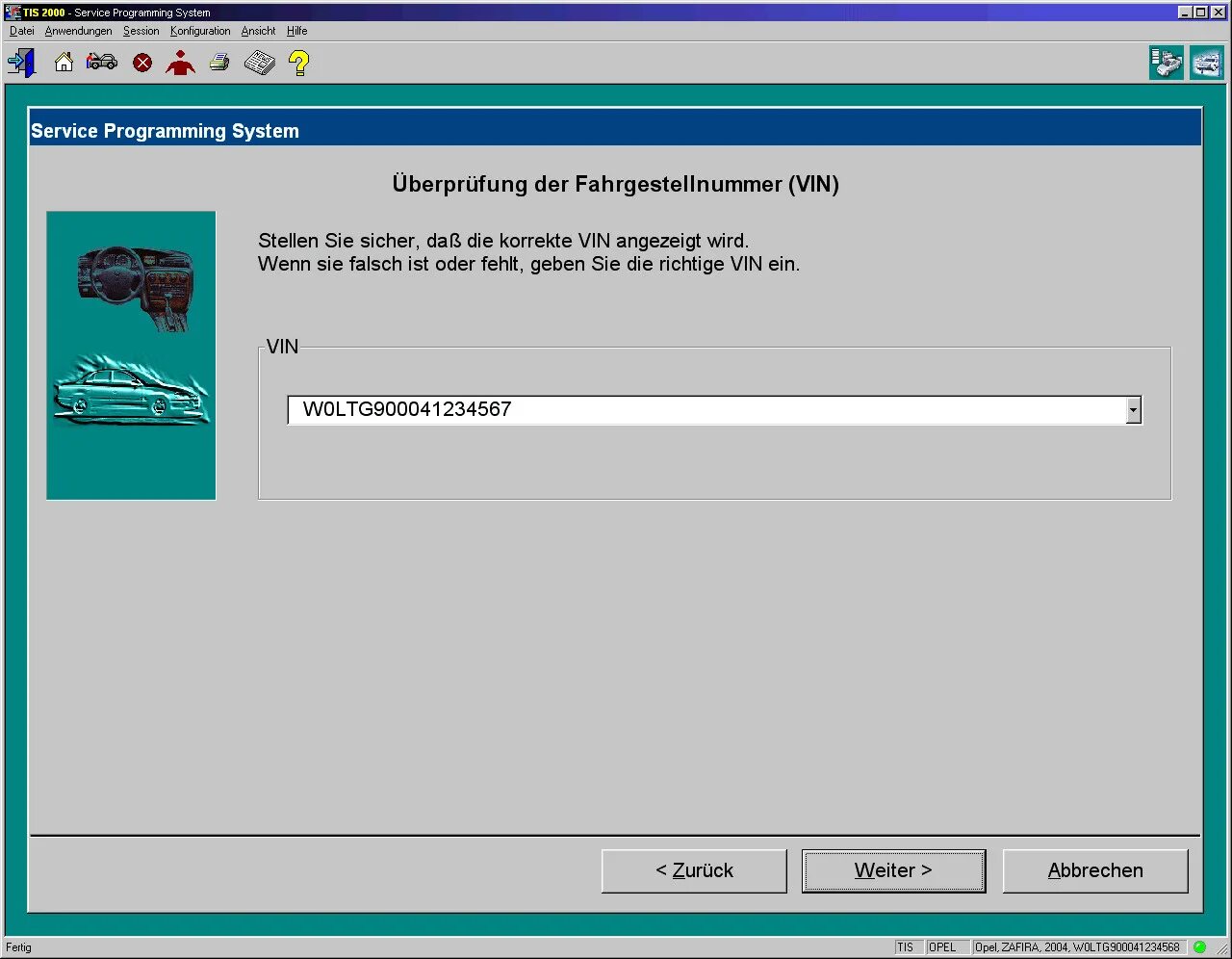Open the Hilfe menu
Image resolution: width=1232 pixels, height=959 pixels.
click(297, 31)
